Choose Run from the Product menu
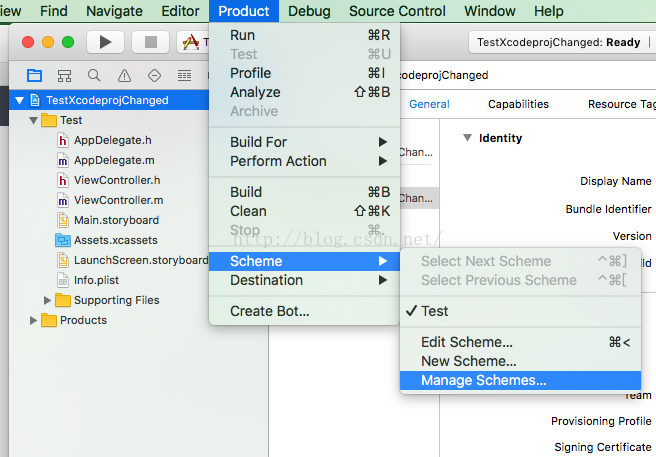Screen dimensions: 656x457 [304, 35]
